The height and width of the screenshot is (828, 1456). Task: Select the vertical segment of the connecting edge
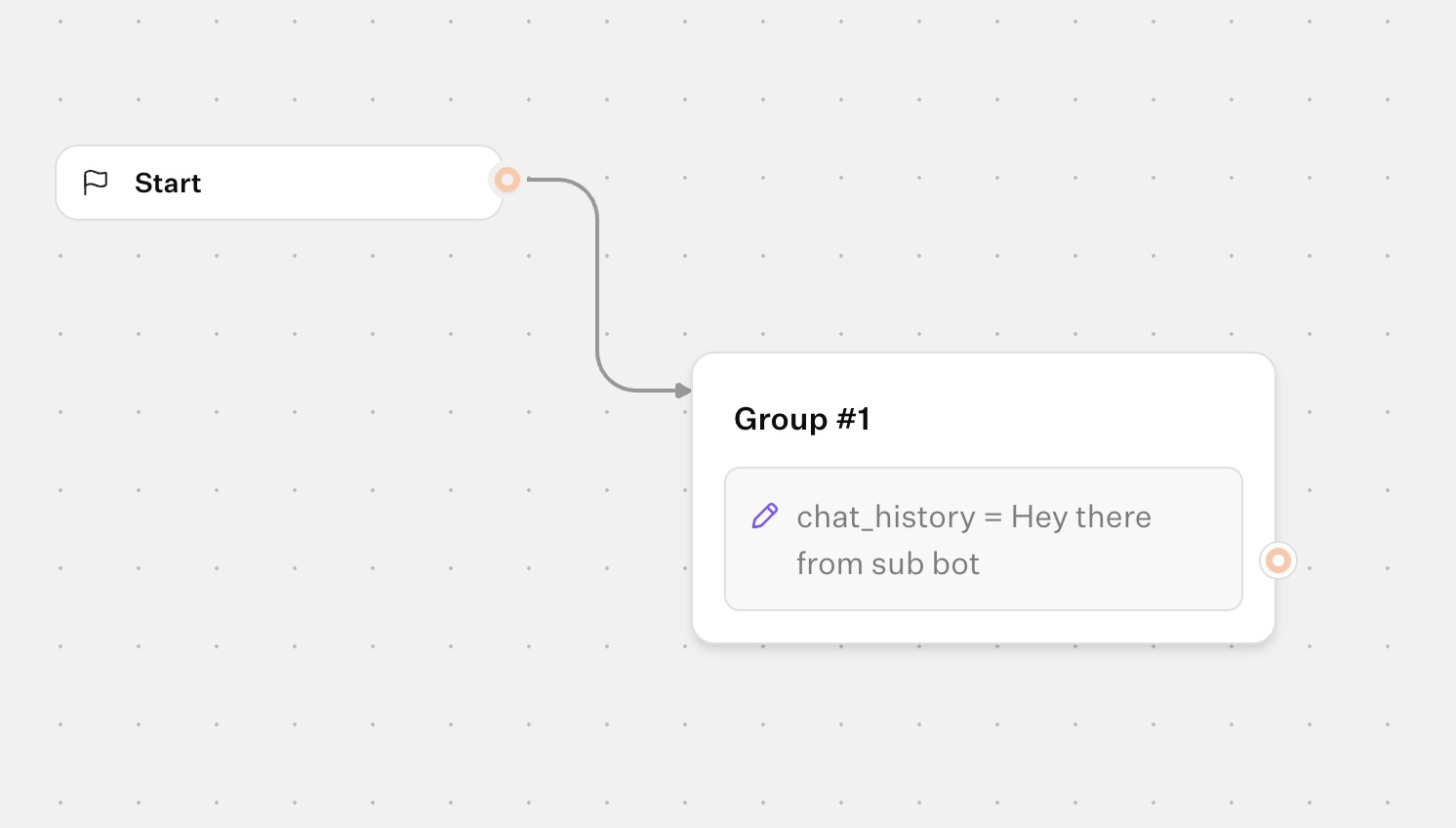pos(597,283)
